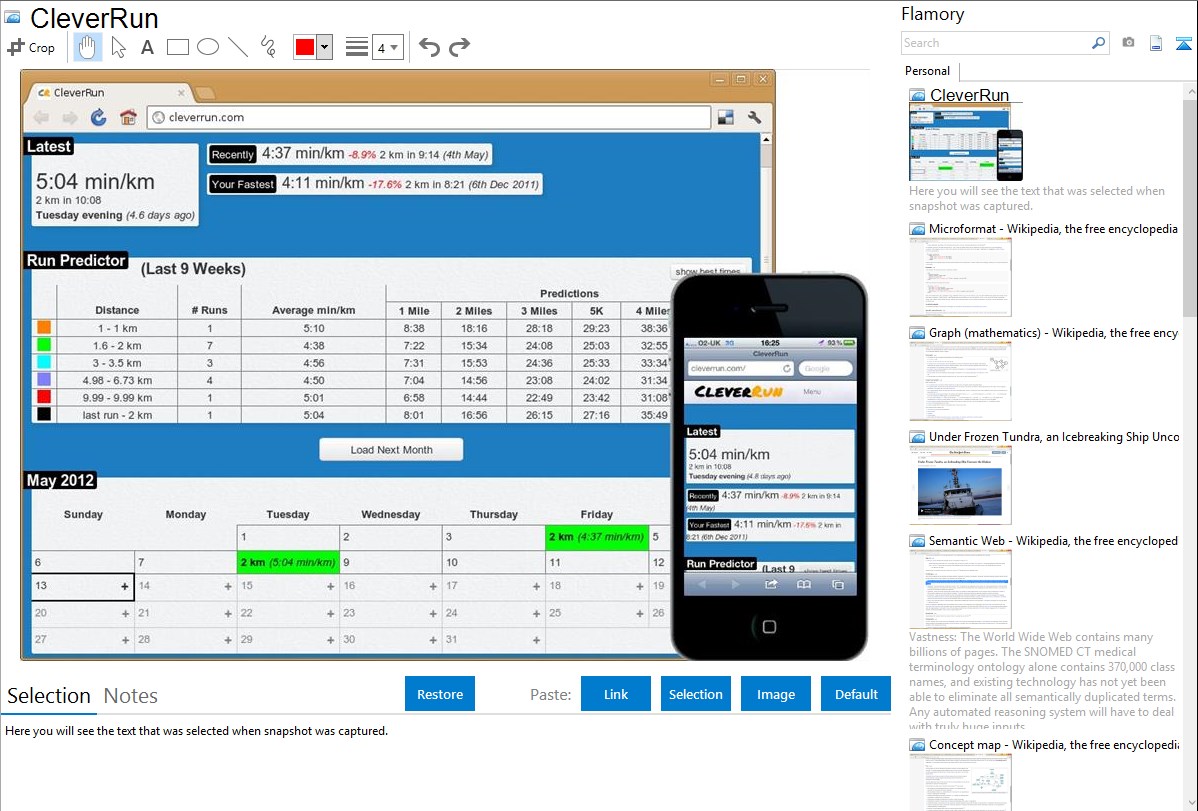Undo the last edit
Image resolution: width=1198 pixels, height=811 pixels.
pos(429,47)
